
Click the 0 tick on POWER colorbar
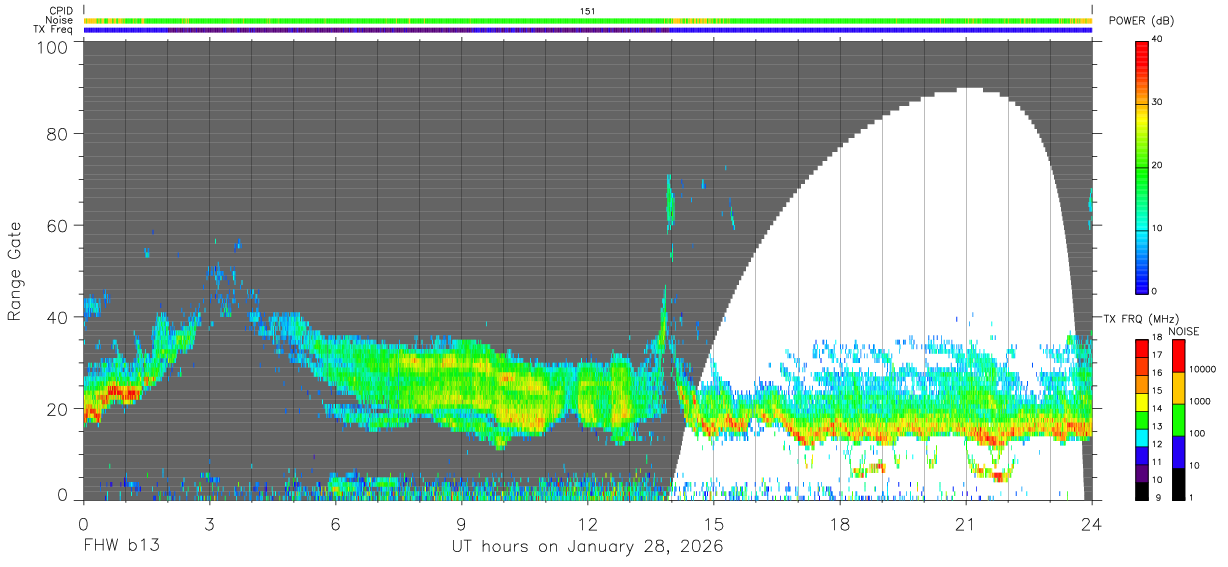(x=1155, y=291)
